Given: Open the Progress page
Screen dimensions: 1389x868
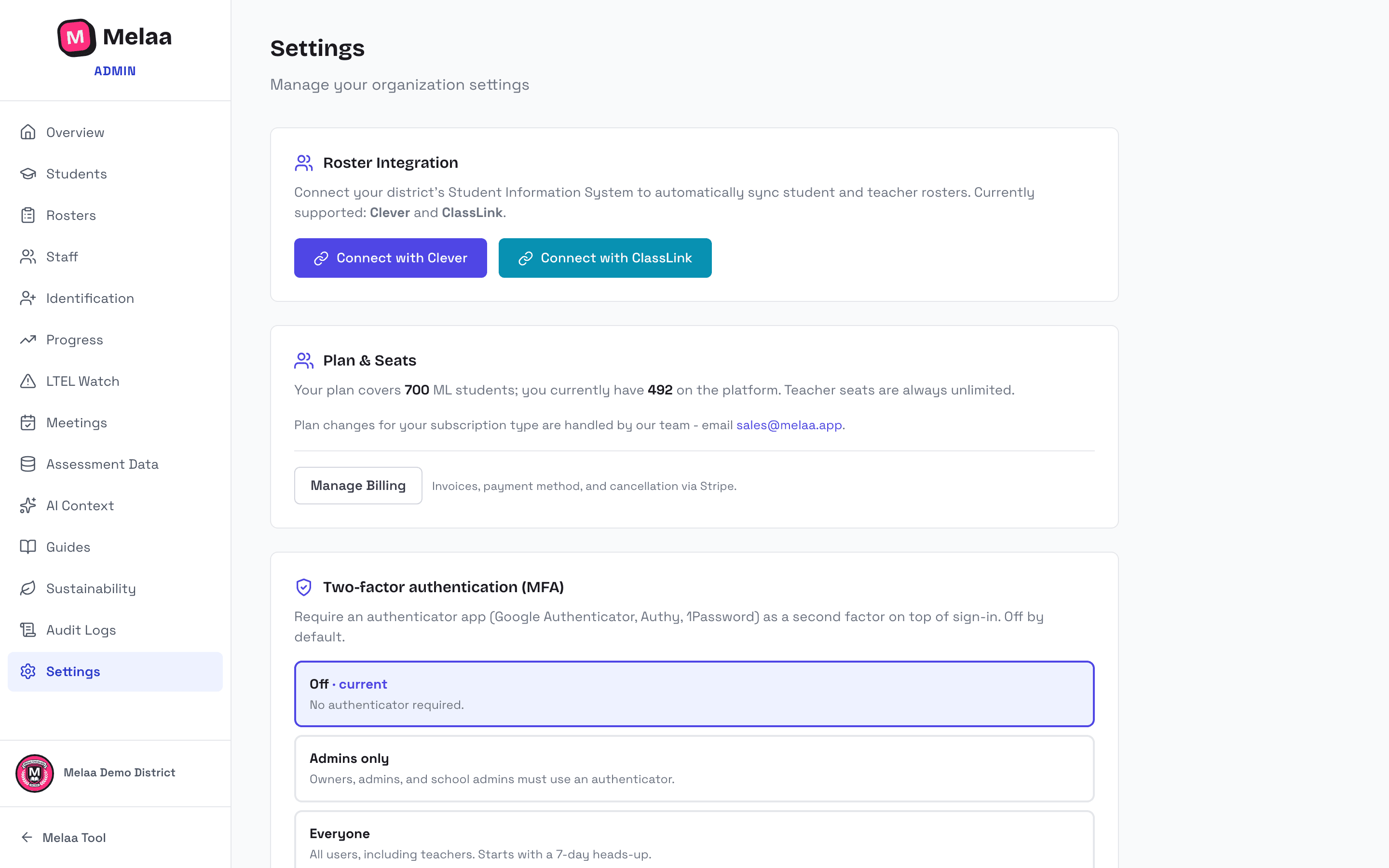Looking at the screenshot, I should (x=115, y=339).
